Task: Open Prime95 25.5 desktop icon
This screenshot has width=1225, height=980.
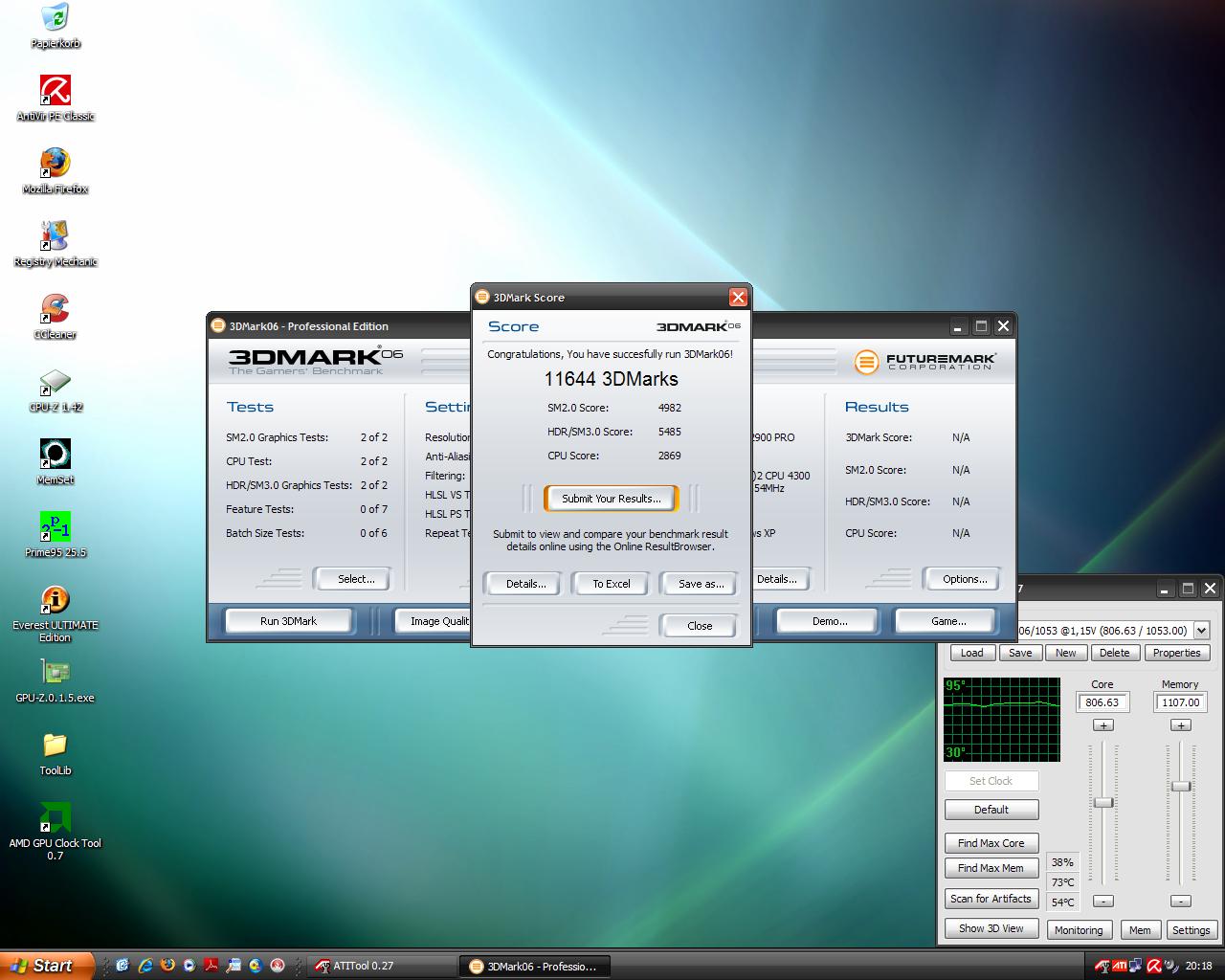Action: coord(56,535)
